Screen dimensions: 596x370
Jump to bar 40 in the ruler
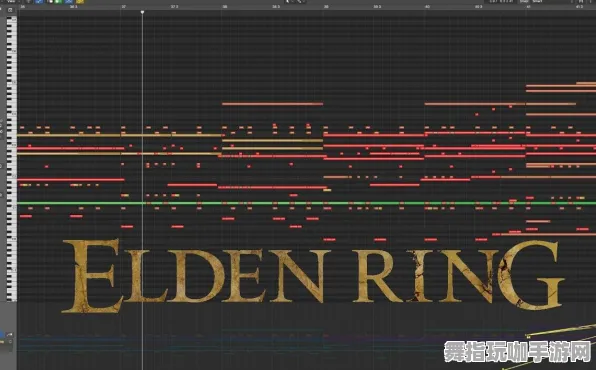tap(428, 6)
